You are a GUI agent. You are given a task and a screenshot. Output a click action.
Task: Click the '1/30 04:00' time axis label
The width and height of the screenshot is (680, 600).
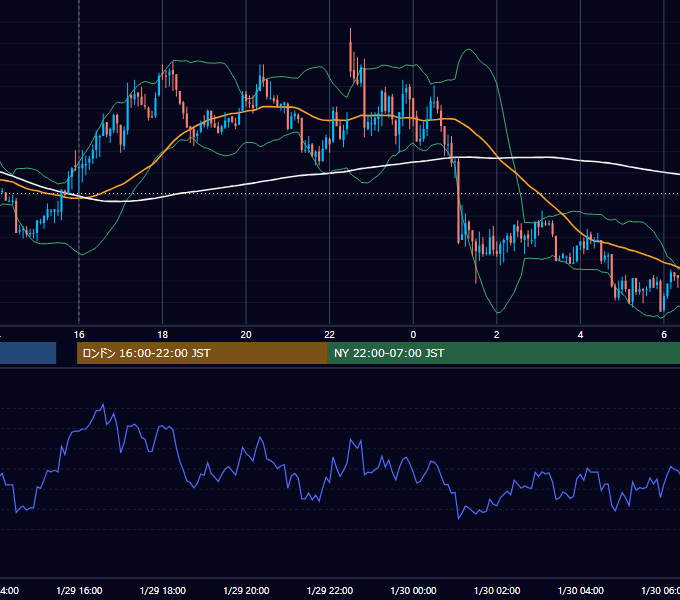click(580, 590)
